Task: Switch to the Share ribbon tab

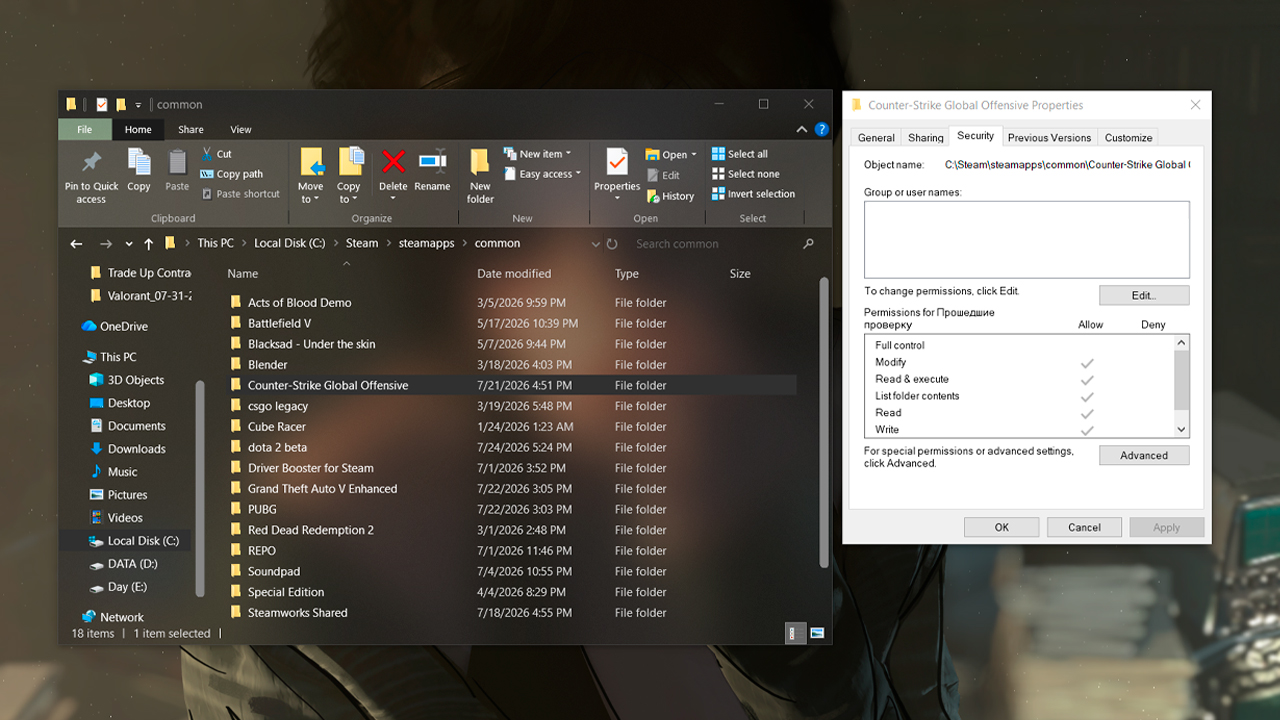Action: click(x=191, y=129)
